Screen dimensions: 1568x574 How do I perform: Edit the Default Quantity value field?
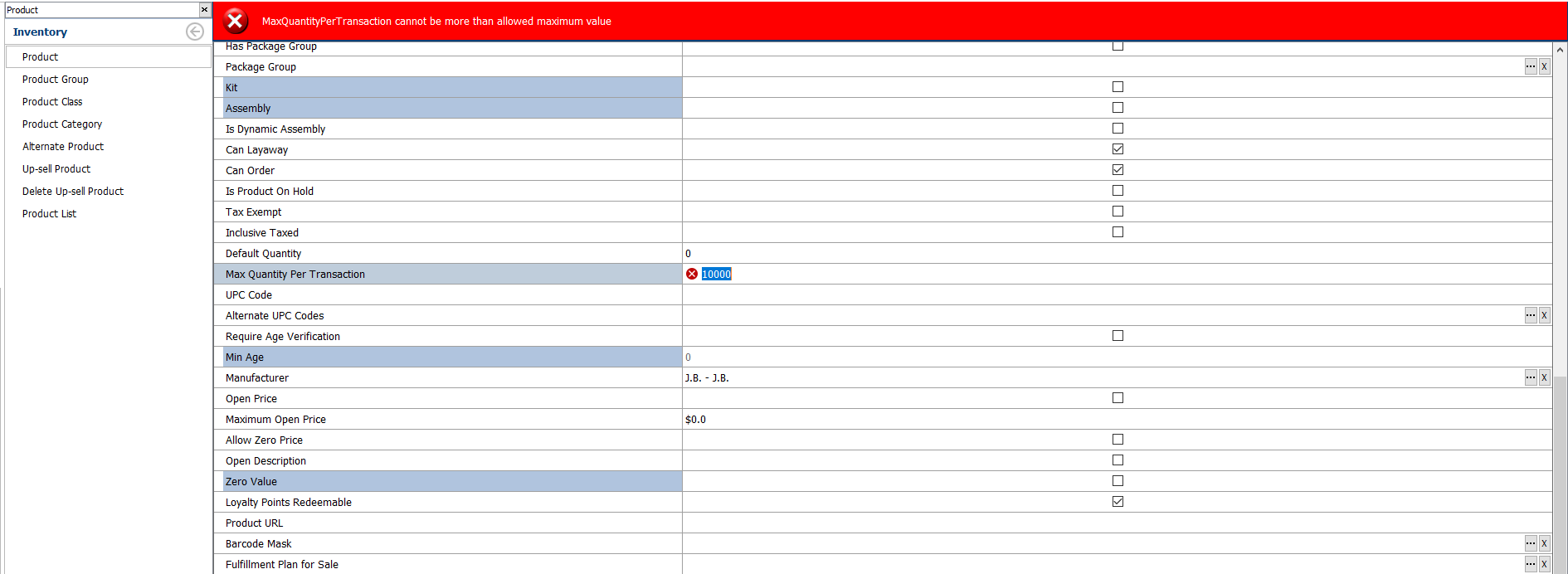[x=1117, y=253]
